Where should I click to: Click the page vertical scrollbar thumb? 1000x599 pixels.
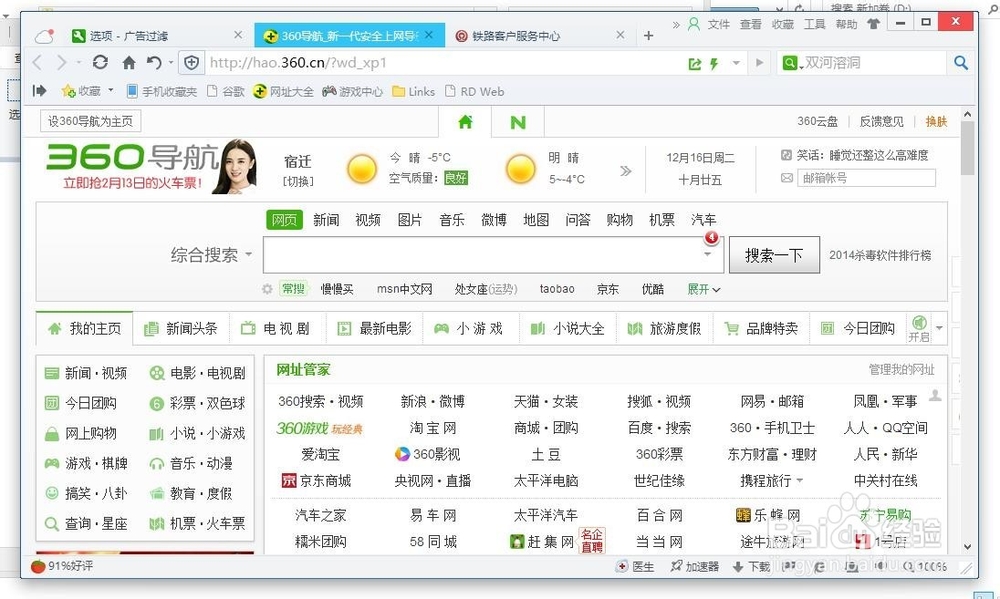tap(967, 148)
